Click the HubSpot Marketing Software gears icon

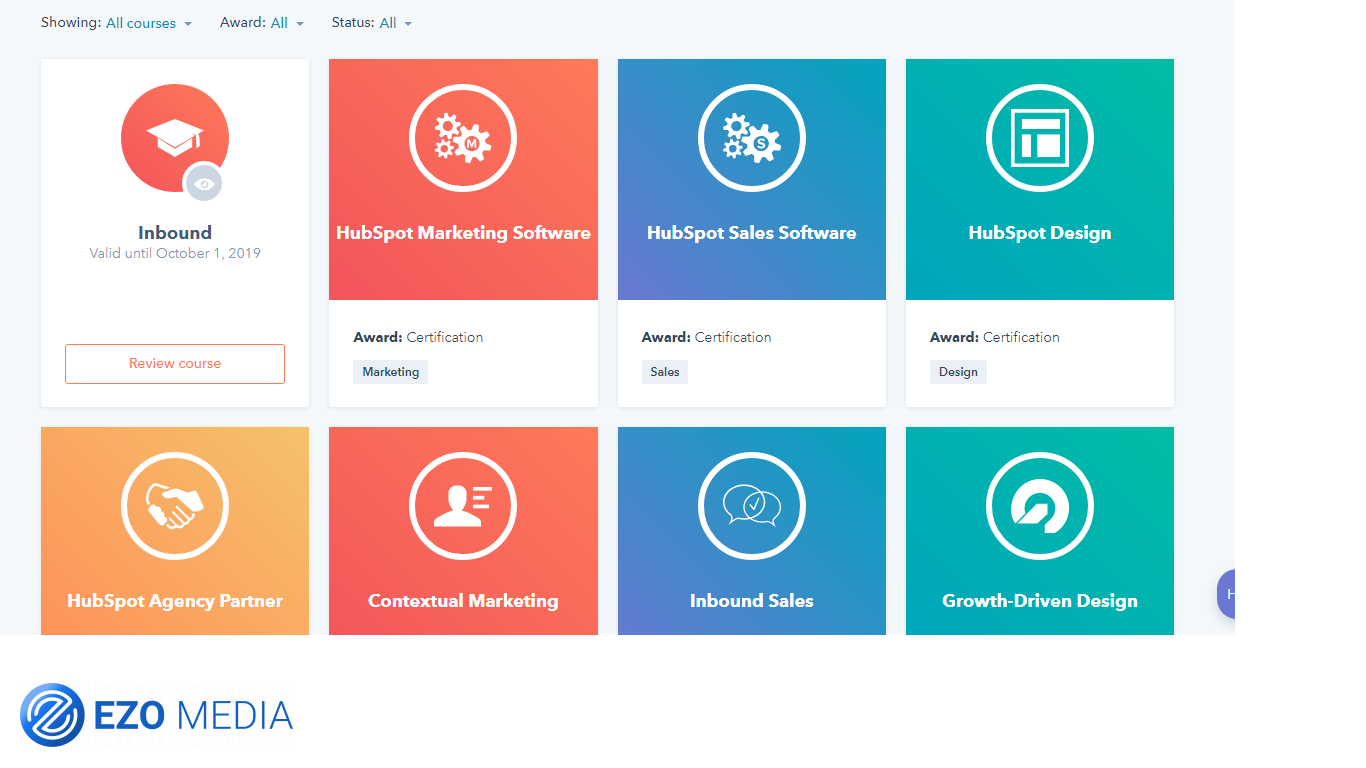pyautogui.click(x=463, y=138)
